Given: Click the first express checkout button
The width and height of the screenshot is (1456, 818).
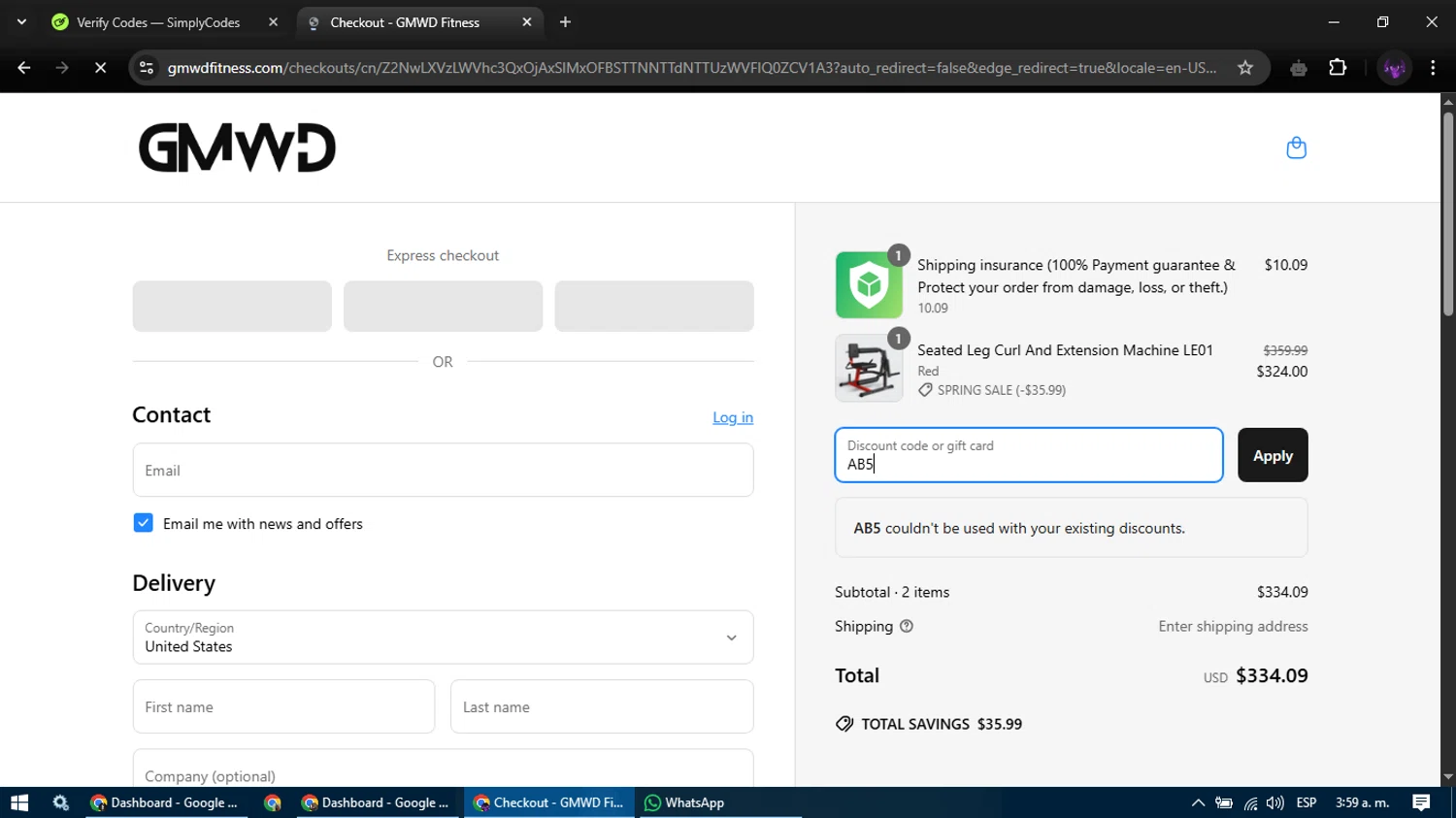Looking at the screenshot, I should click(x=232, y=307).
